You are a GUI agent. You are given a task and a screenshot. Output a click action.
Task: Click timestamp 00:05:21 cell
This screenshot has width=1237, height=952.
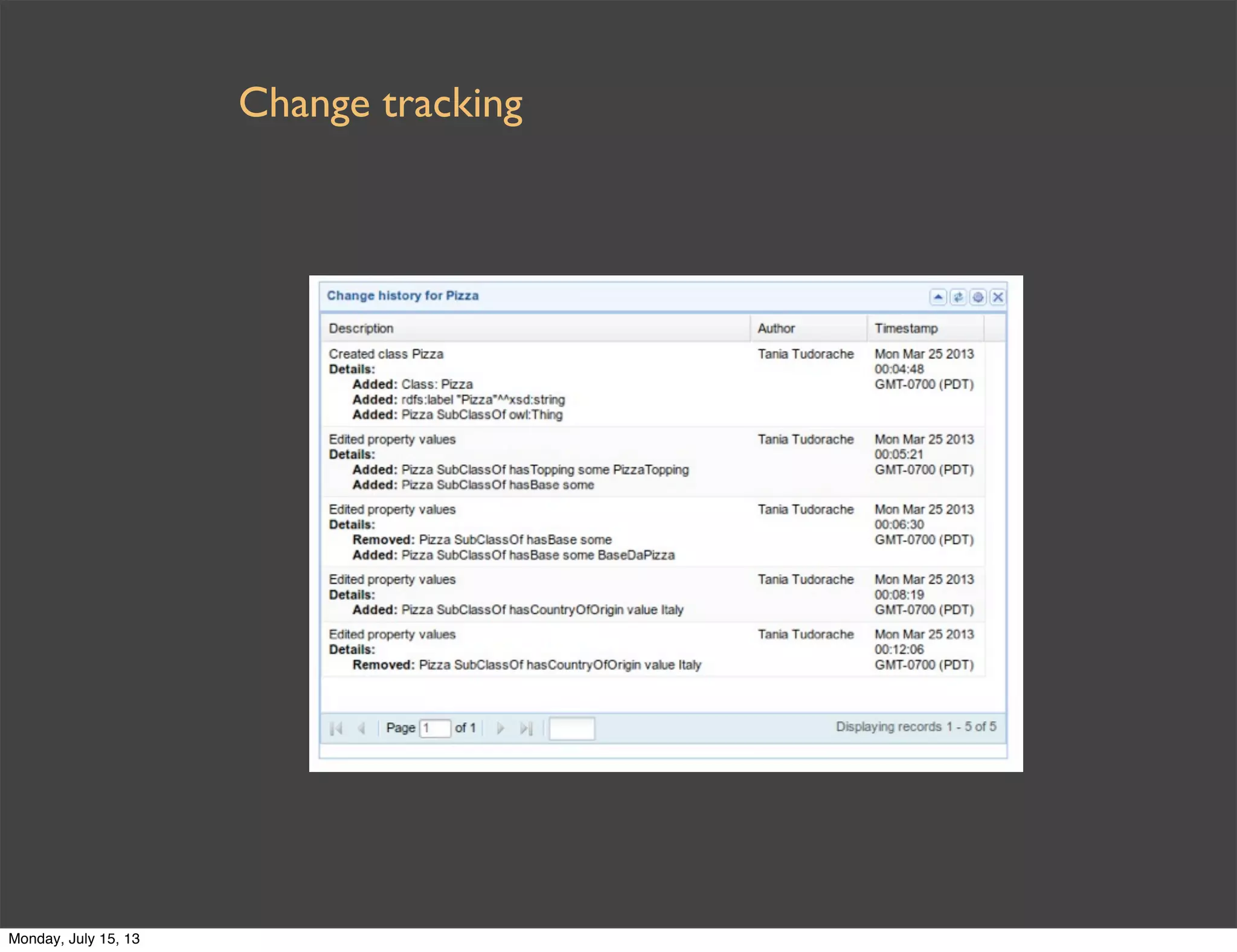(924, 454)
